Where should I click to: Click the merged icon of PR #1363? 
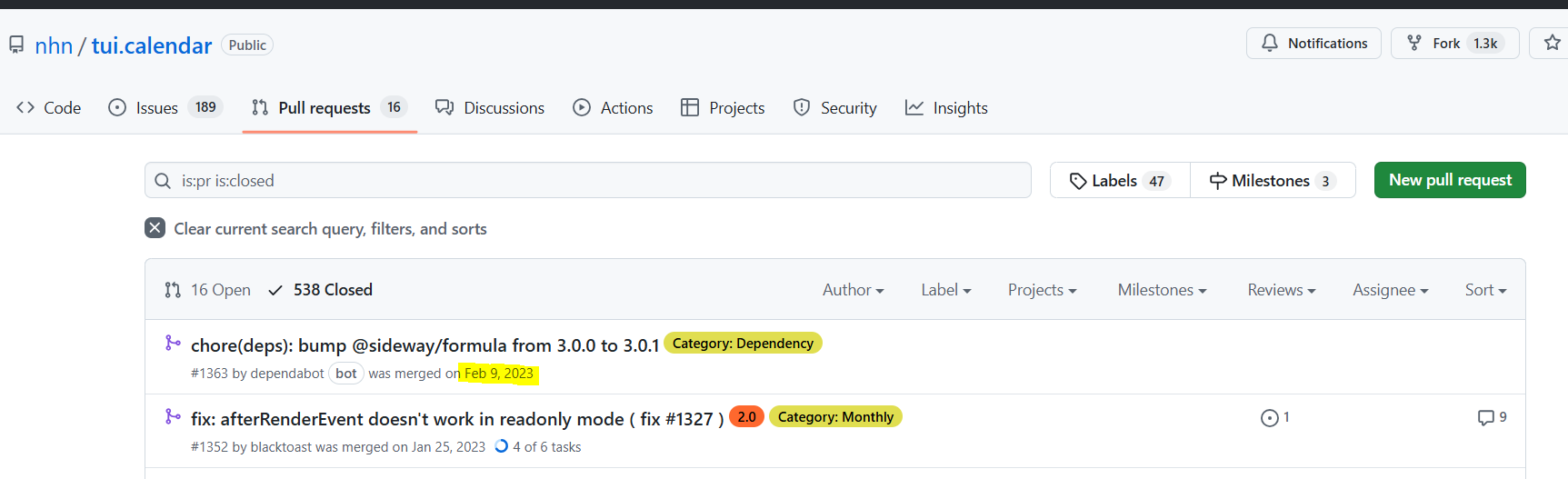click(x=173, y=343)
